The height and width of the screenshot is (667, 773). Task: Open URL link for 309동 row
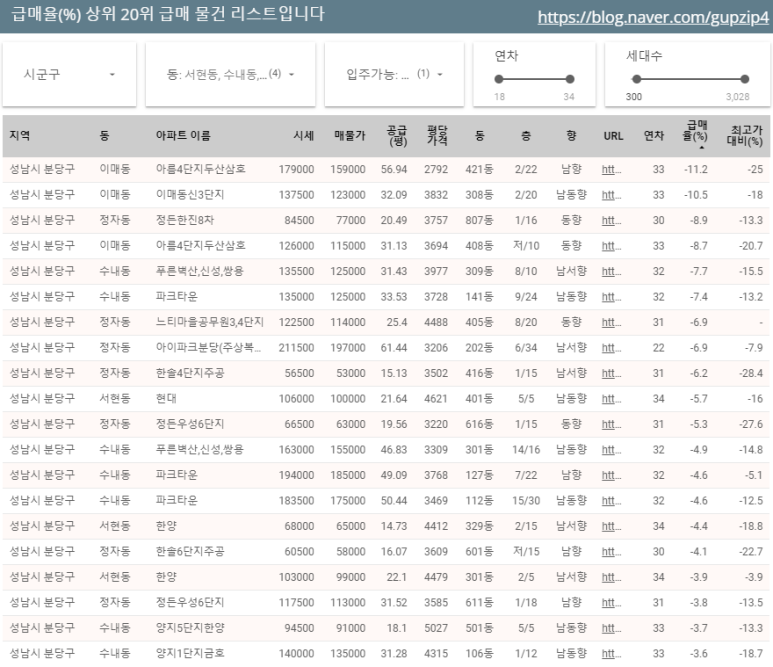(611, 272)
